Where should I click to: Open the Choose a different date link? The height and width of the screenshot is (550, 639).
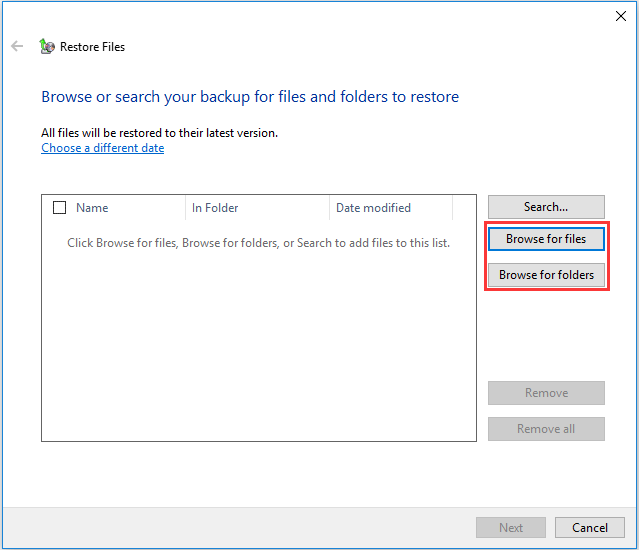102,148
